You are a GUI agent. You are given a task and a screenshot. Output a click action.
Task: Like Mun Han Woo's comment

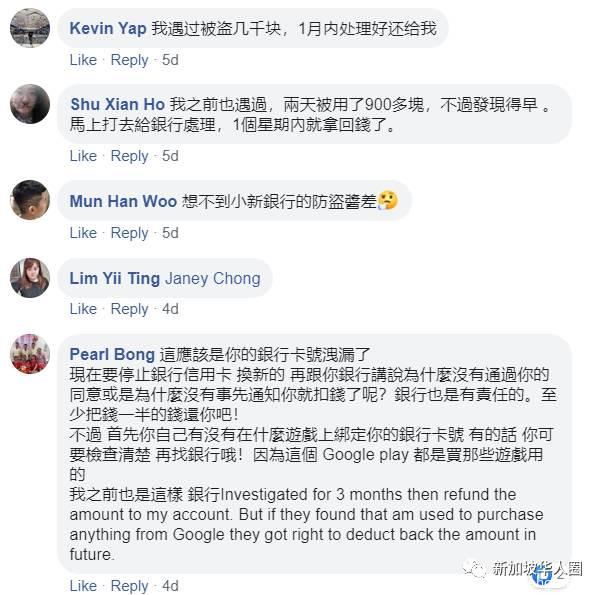pos(83,233)
